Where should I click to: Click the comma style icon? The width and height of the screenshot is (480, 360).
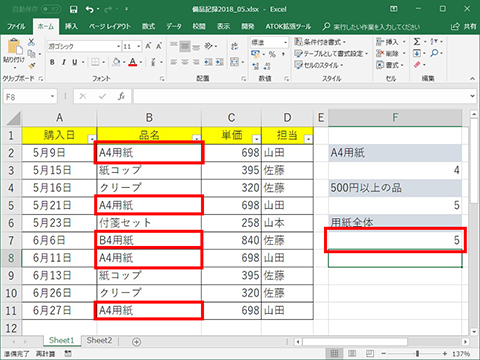(283, 54)
